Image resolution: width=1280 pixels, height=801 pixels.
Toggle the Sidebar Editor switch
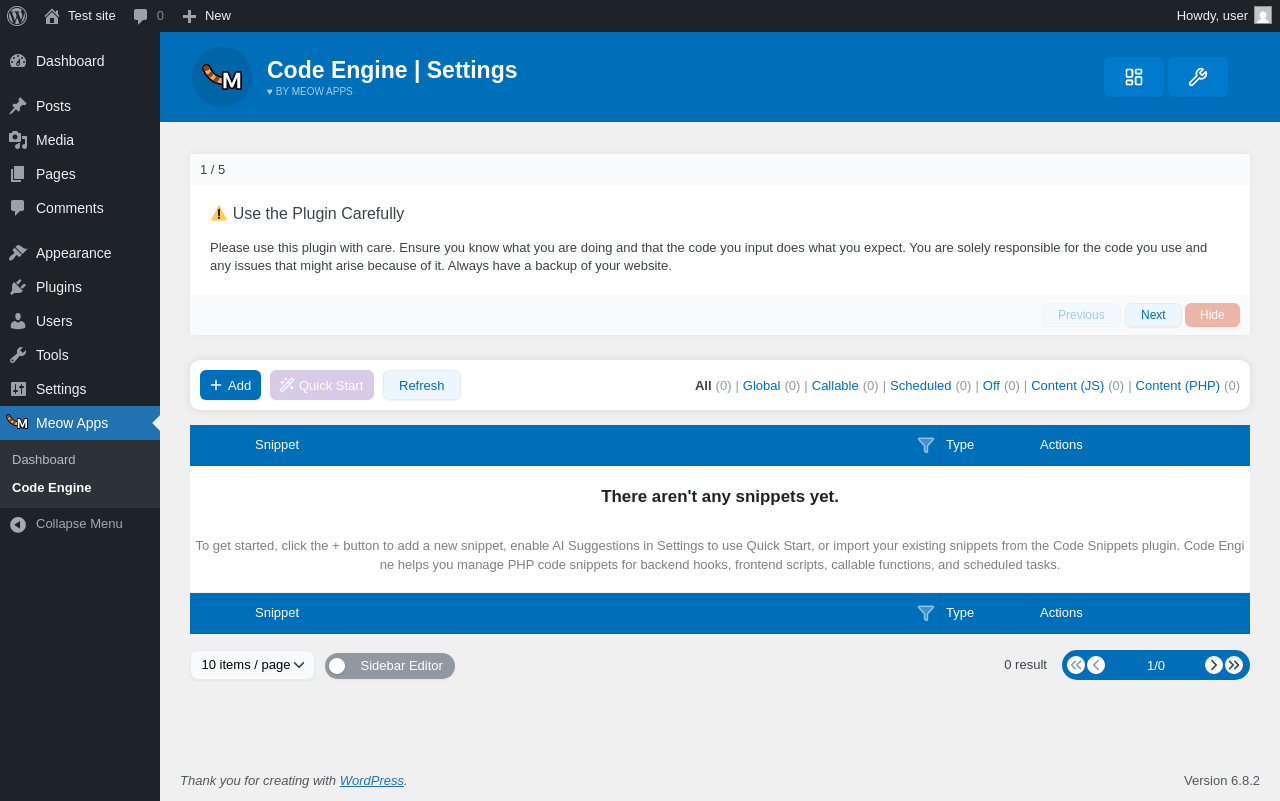(x=339, y=666)
